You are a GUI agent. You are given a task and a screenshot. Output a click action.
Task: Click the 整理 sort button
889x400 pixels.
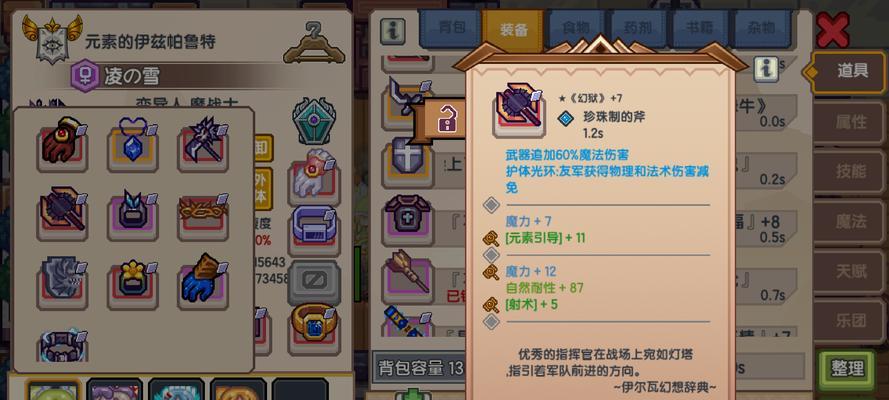pyautogui.click(x=847, y=370)
